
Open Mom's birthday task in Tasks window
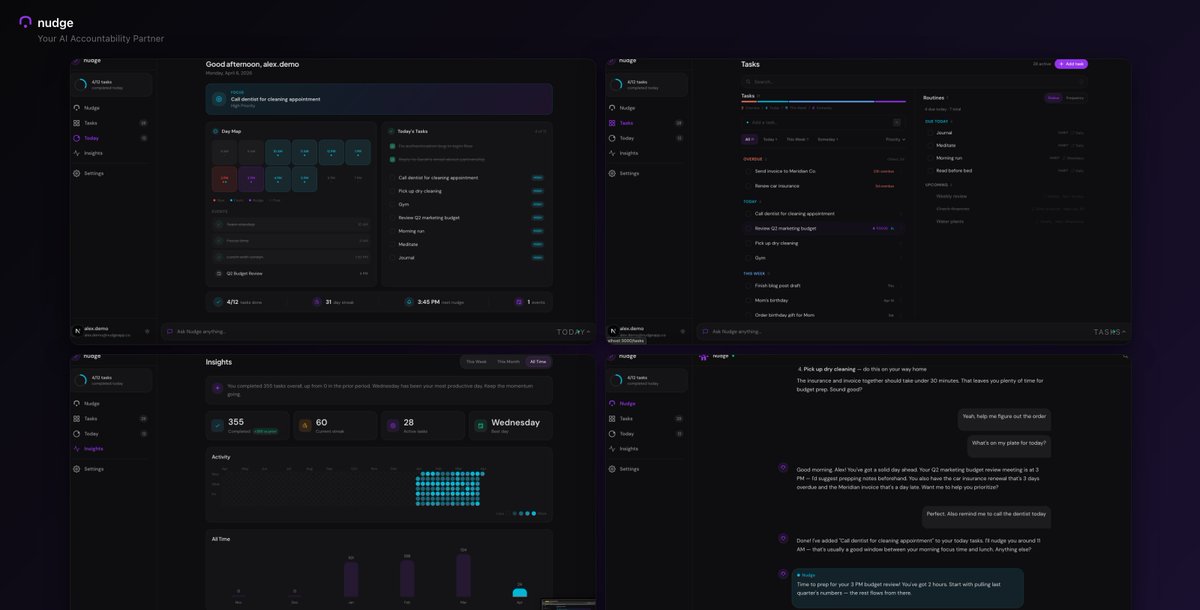[x=823, y=300]
